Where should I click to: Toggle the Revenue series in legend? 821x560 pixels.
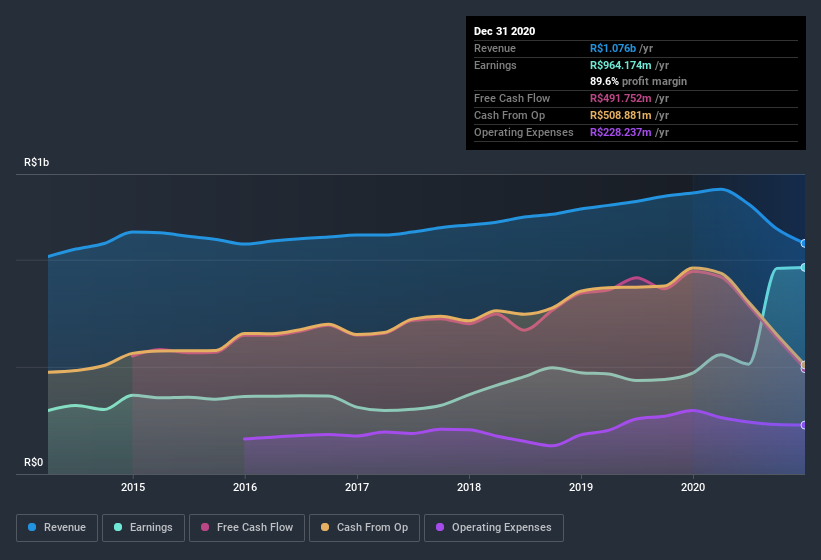[57, 527]
